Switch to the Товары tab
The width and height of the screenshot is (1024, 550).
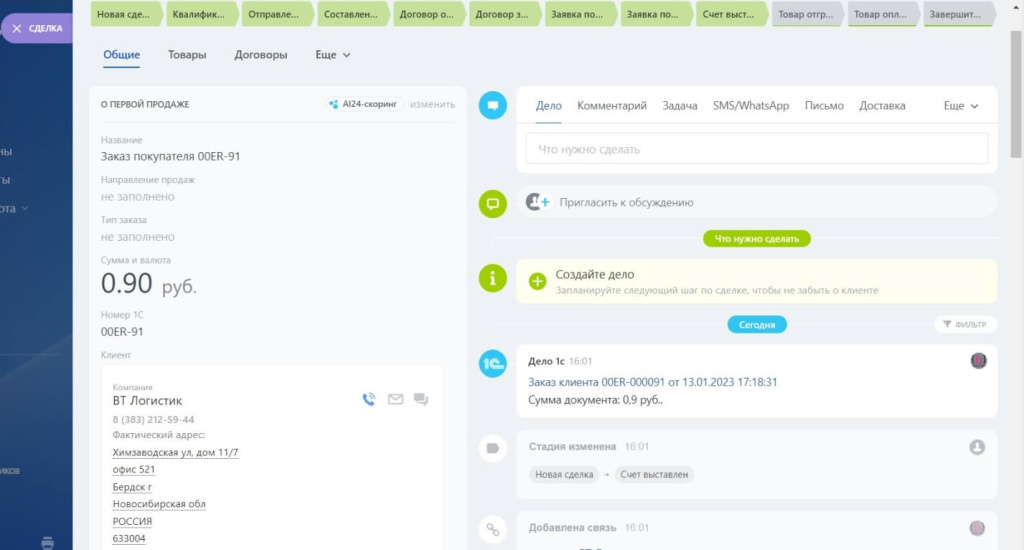click(x=187, y=55)
